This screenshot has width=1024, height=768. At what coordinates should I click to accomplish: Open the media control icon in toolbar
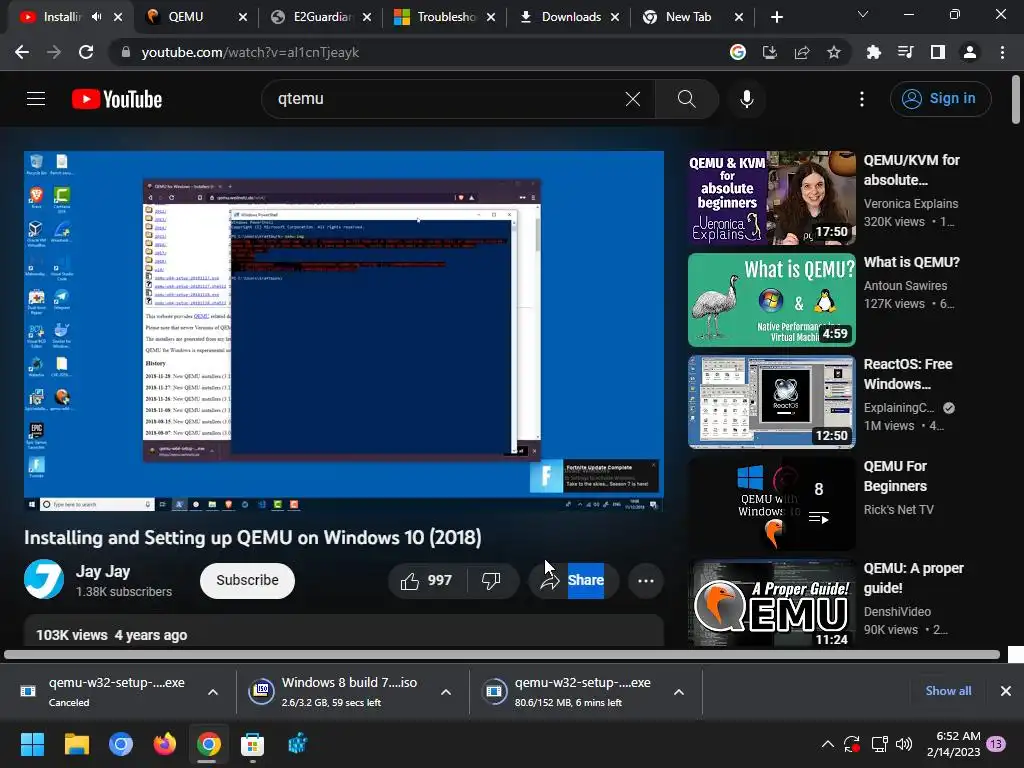pyautogui.click(x=905, y=52)
